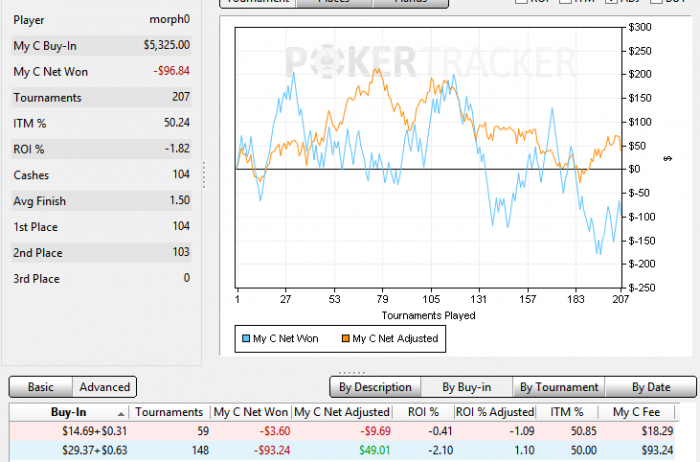
Task: Click the $18.29 fee cell
Action: point(657,431)
